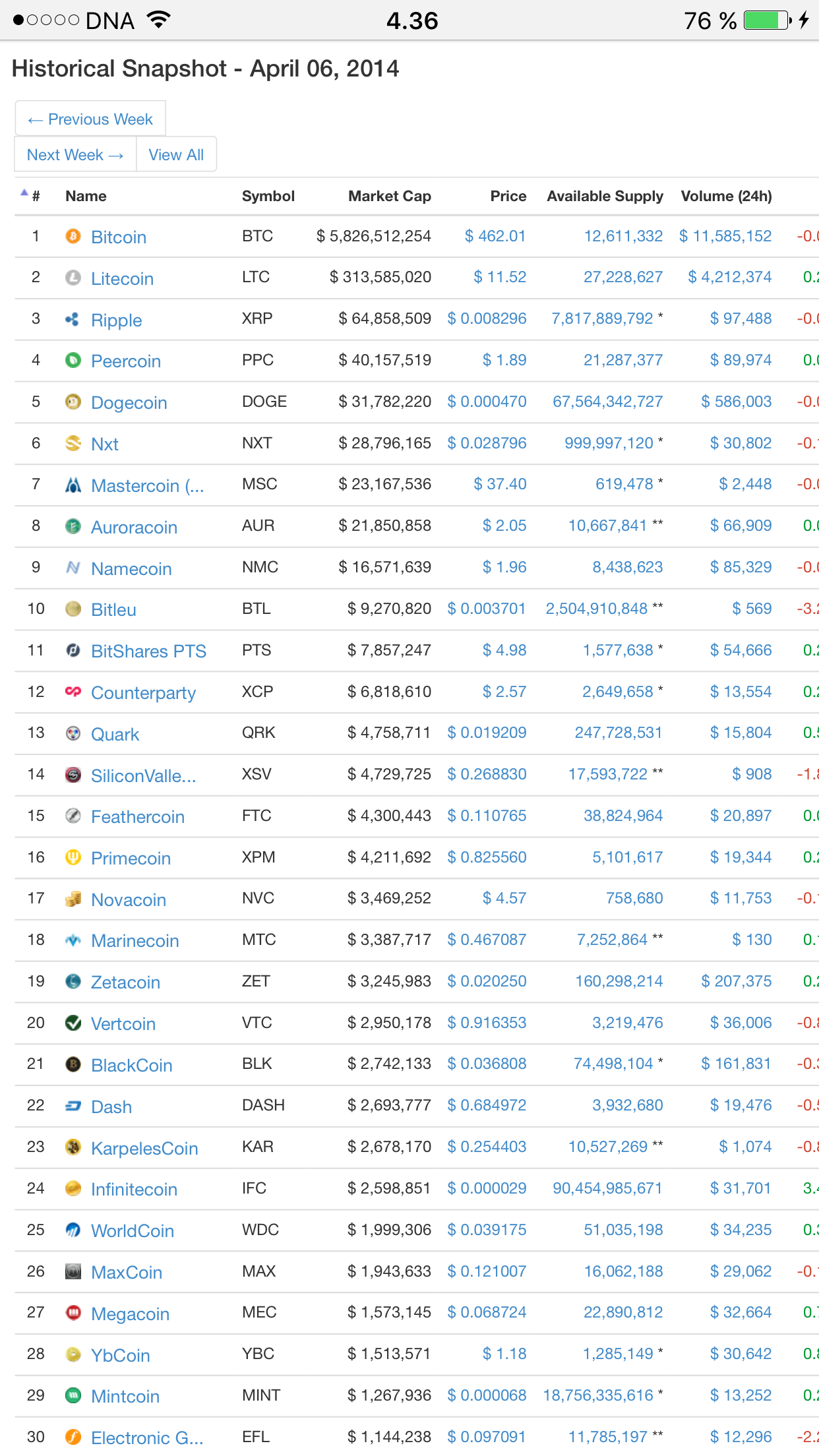The width and height of the screenshot is (819, 1456).
Task: Click the Ripple logo icon
Action: point(73,319)
